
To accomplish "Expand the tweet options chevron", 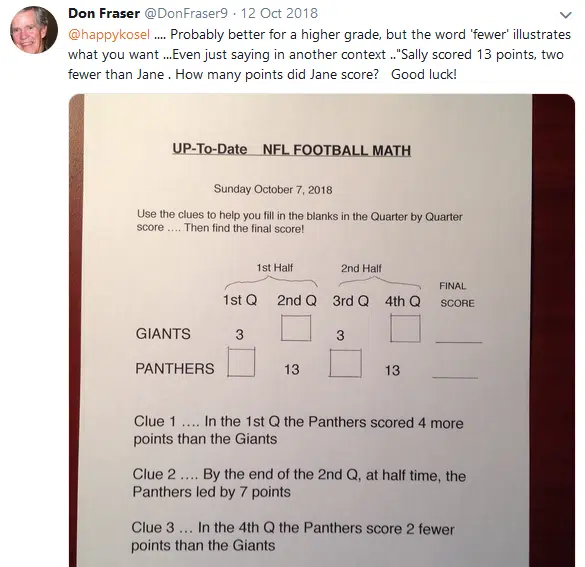I will coord(566,15).
